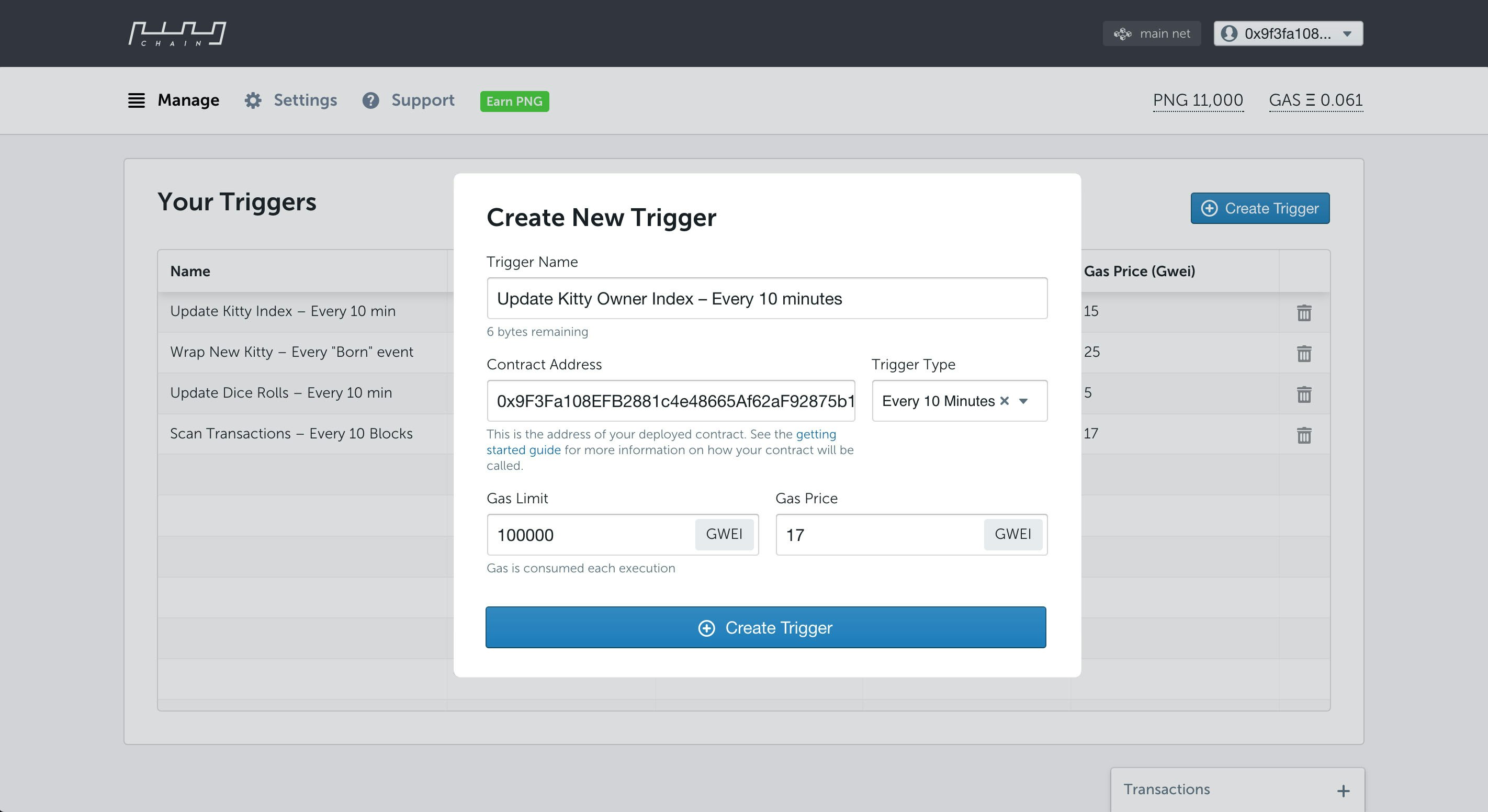Image resolution: width=1488 pixels, height=812 pixels.
Task: Click the Chain logo in header
Action: coord(177,33)
